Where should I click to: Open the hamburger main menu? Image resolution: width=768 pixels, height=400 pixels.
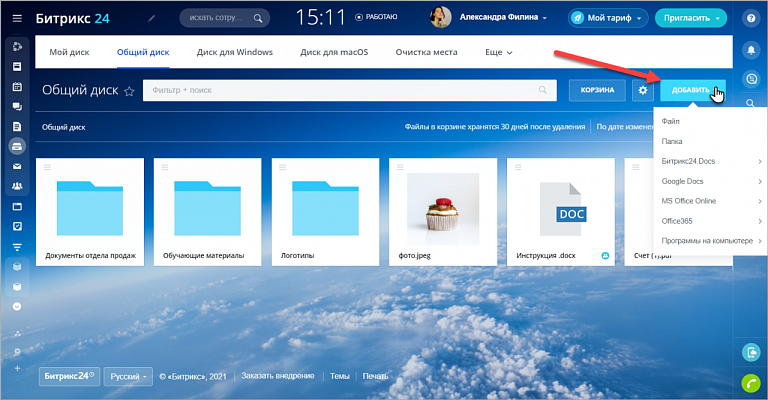click(x=17, y=19)
